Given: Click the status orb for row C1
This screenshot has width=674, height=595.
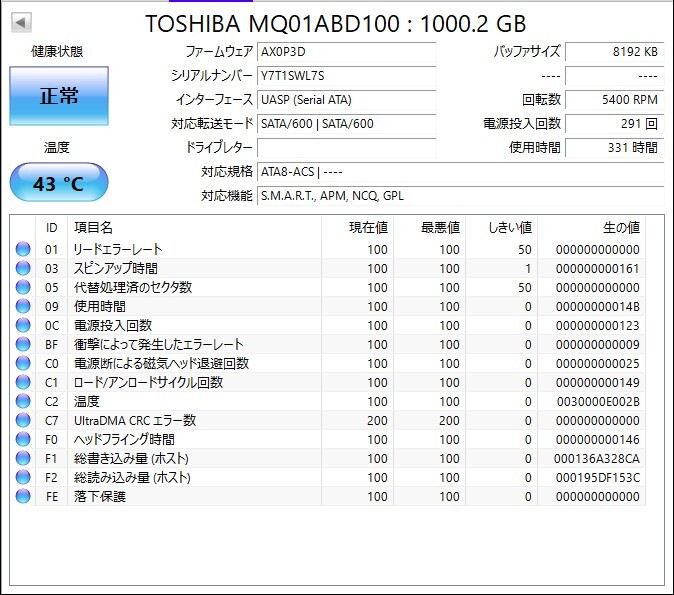Looking at the screenshot, I should click(23, 382).
